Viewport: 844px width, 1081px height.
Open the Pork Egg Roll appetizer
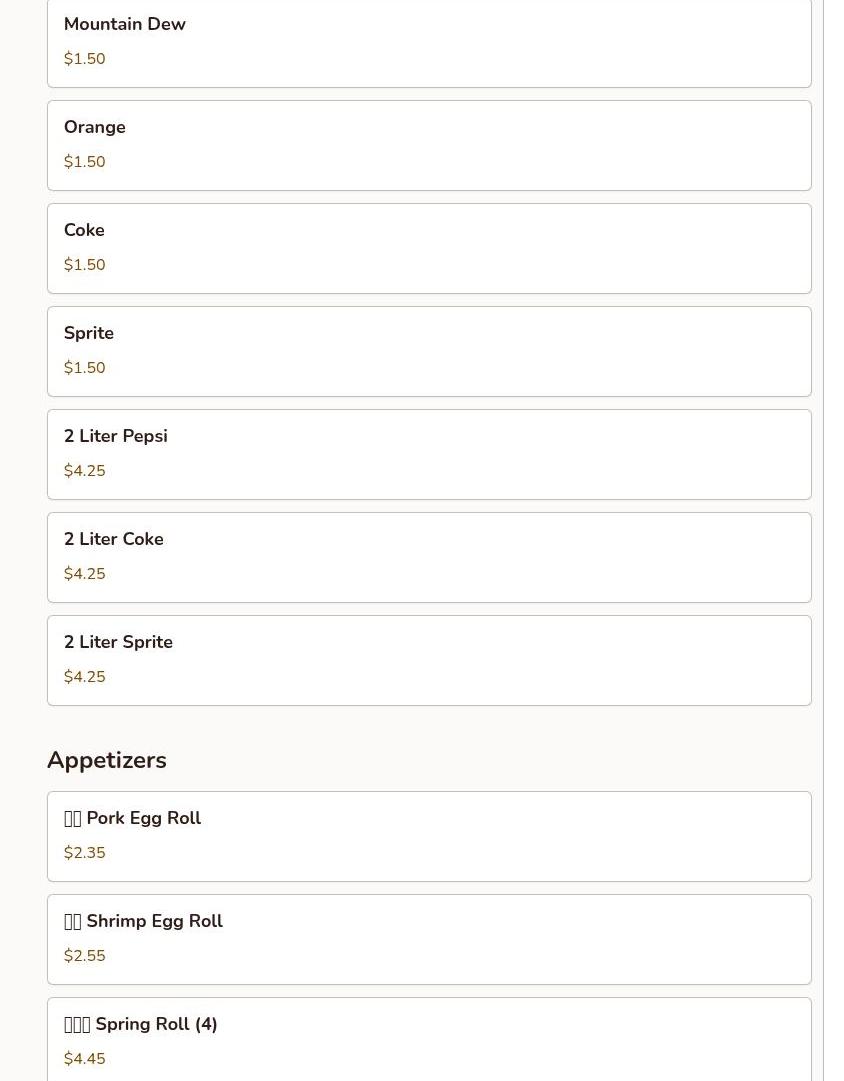point(428,836)
